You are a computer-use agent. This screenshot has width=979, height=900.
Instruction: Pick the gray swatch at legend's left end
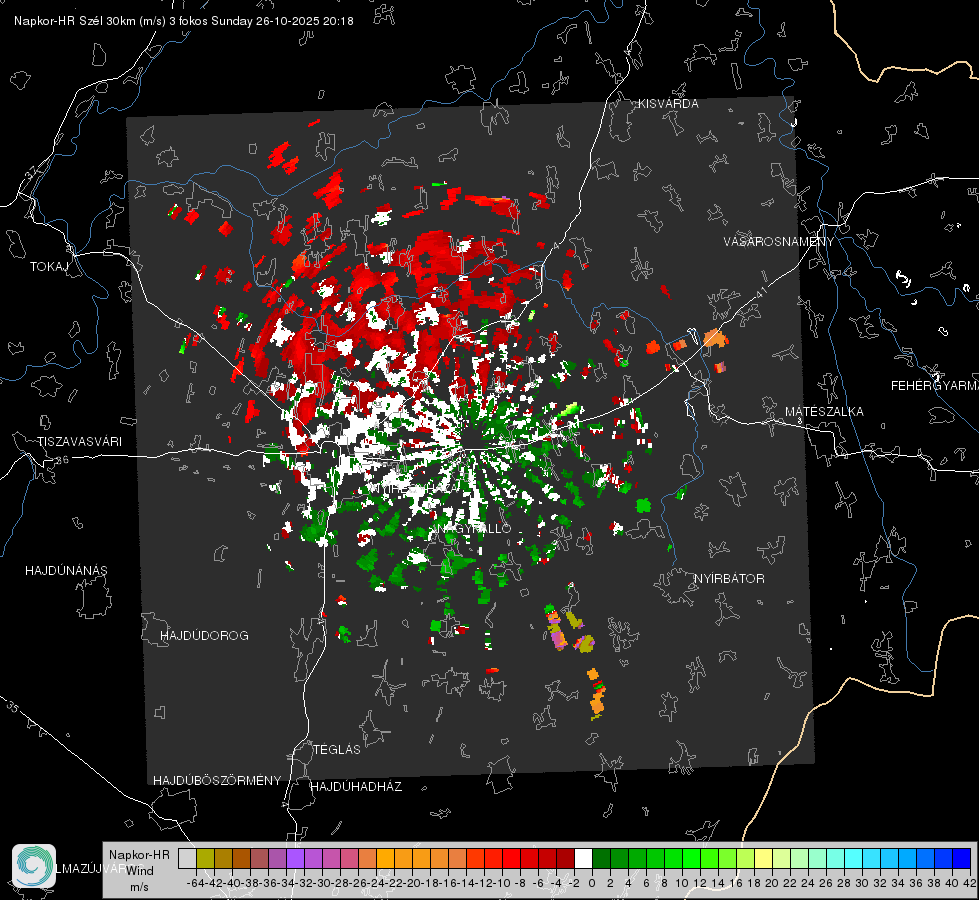pyautogui.click(x=187, y=858)
